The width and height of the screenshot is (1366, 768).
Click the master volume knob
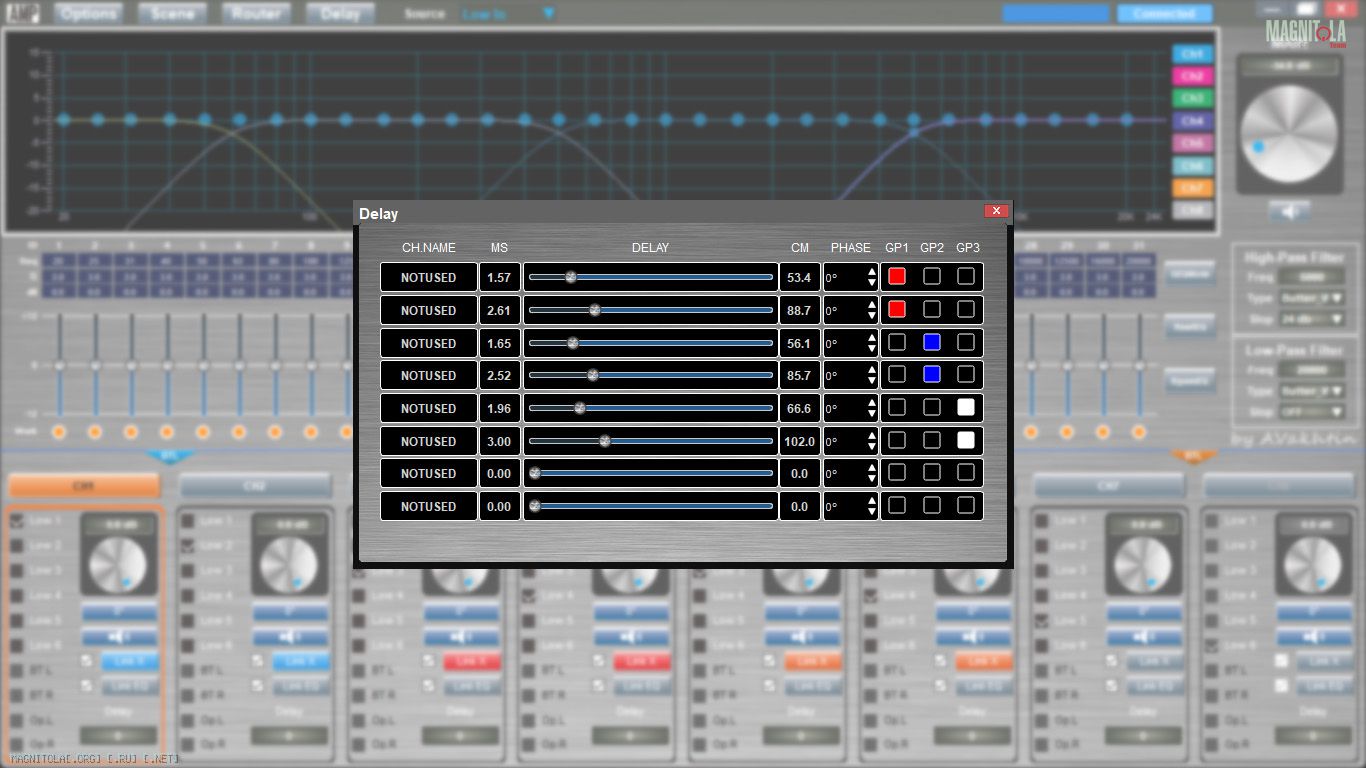pyautogui.click(x=1289, y=133)
